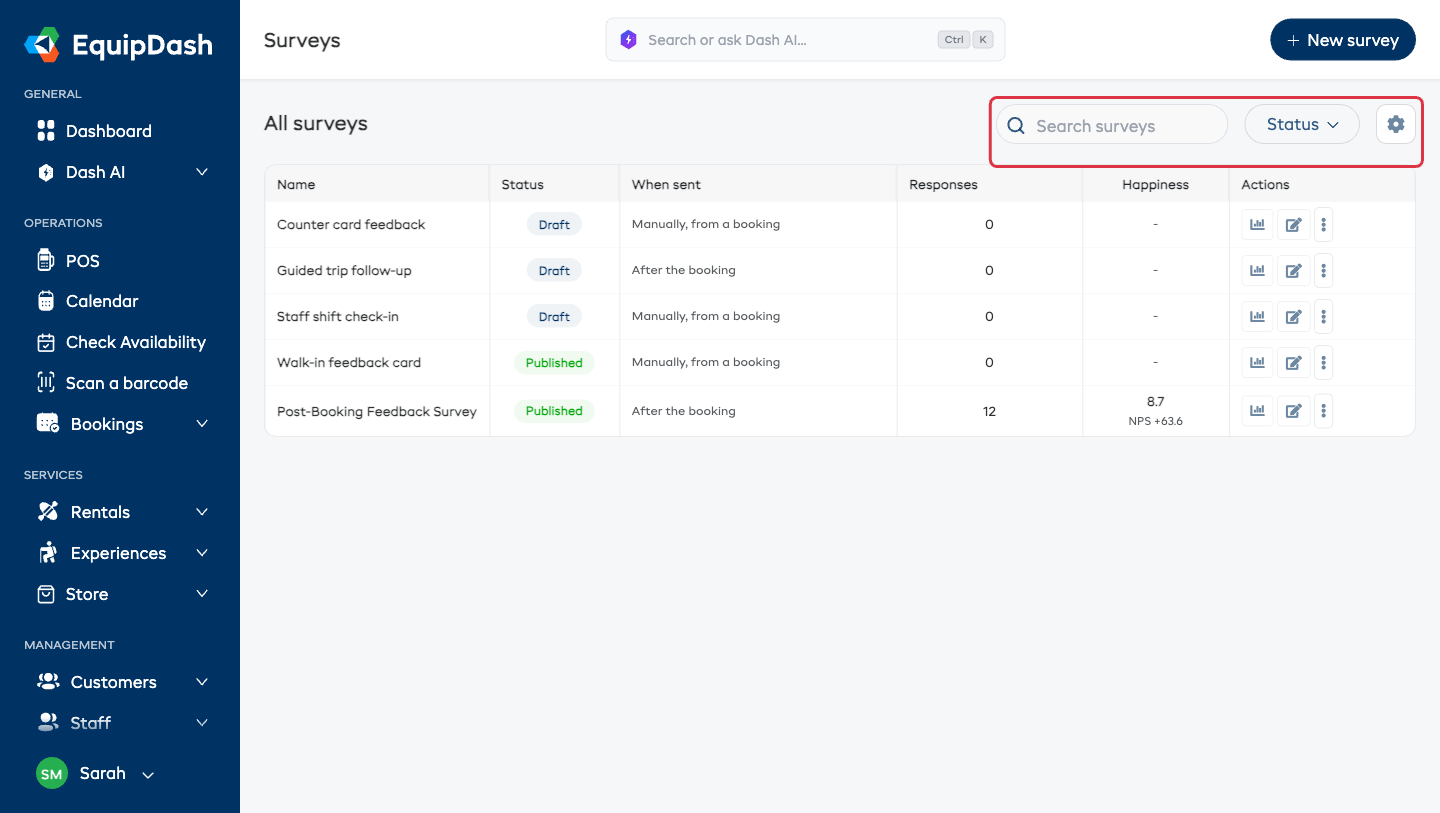Click the EquipDash logo icon

coord(43,44)
